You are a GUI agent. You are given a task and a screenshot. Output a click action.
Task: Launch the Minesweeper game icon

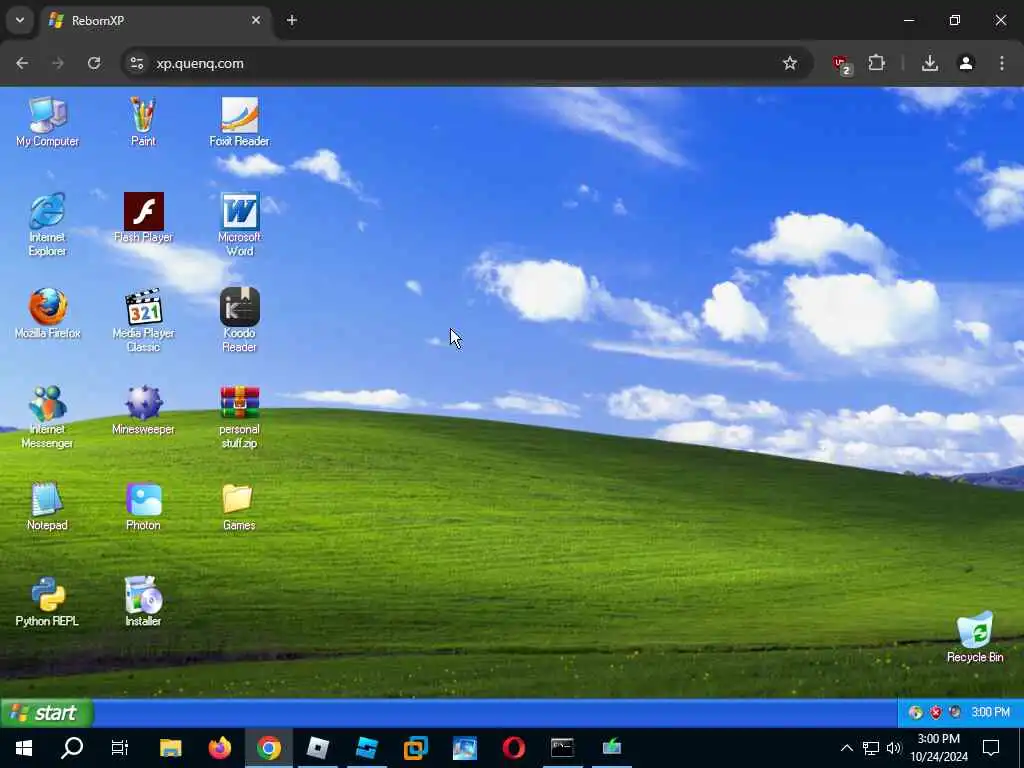pyautogui.click(x=143, y=409)
